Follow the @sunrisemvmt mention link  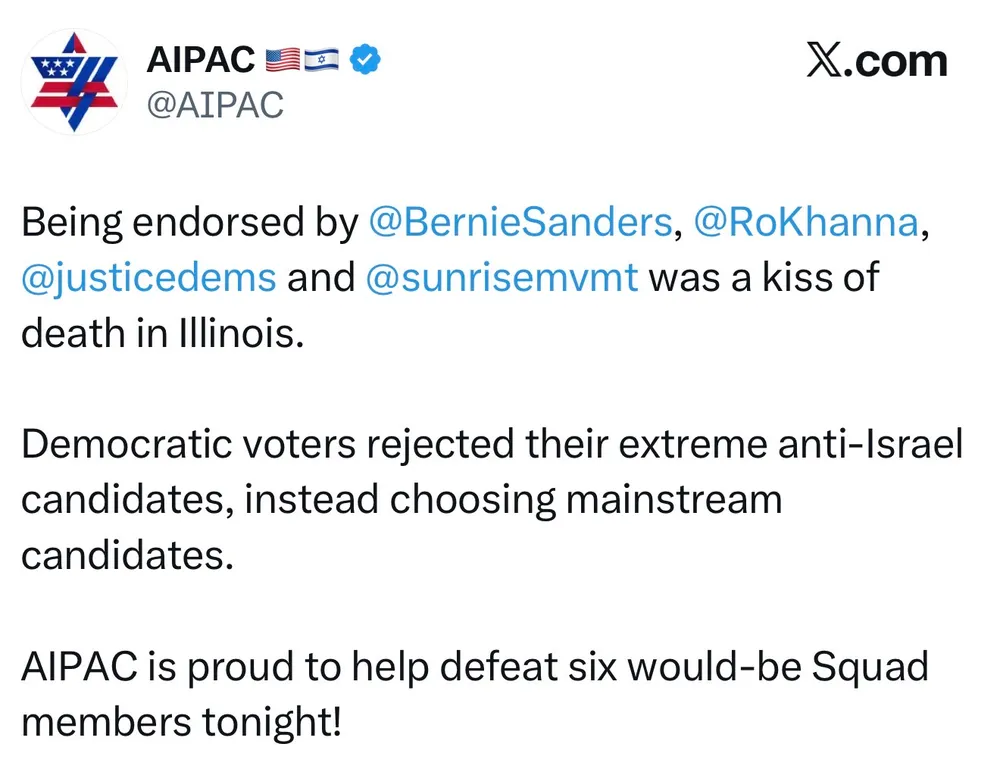[x=502, y=277]
